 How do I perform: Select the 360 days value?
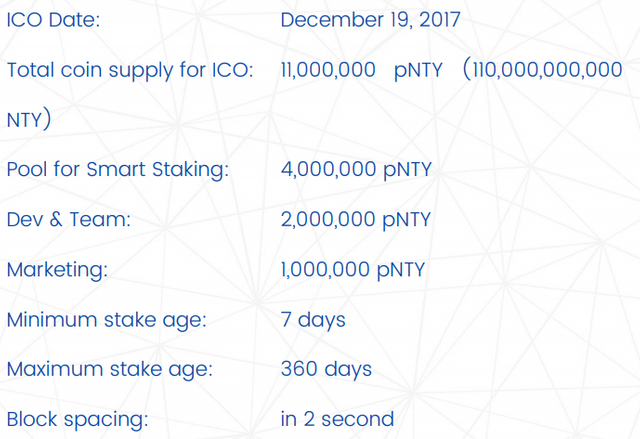pos(326,370)
